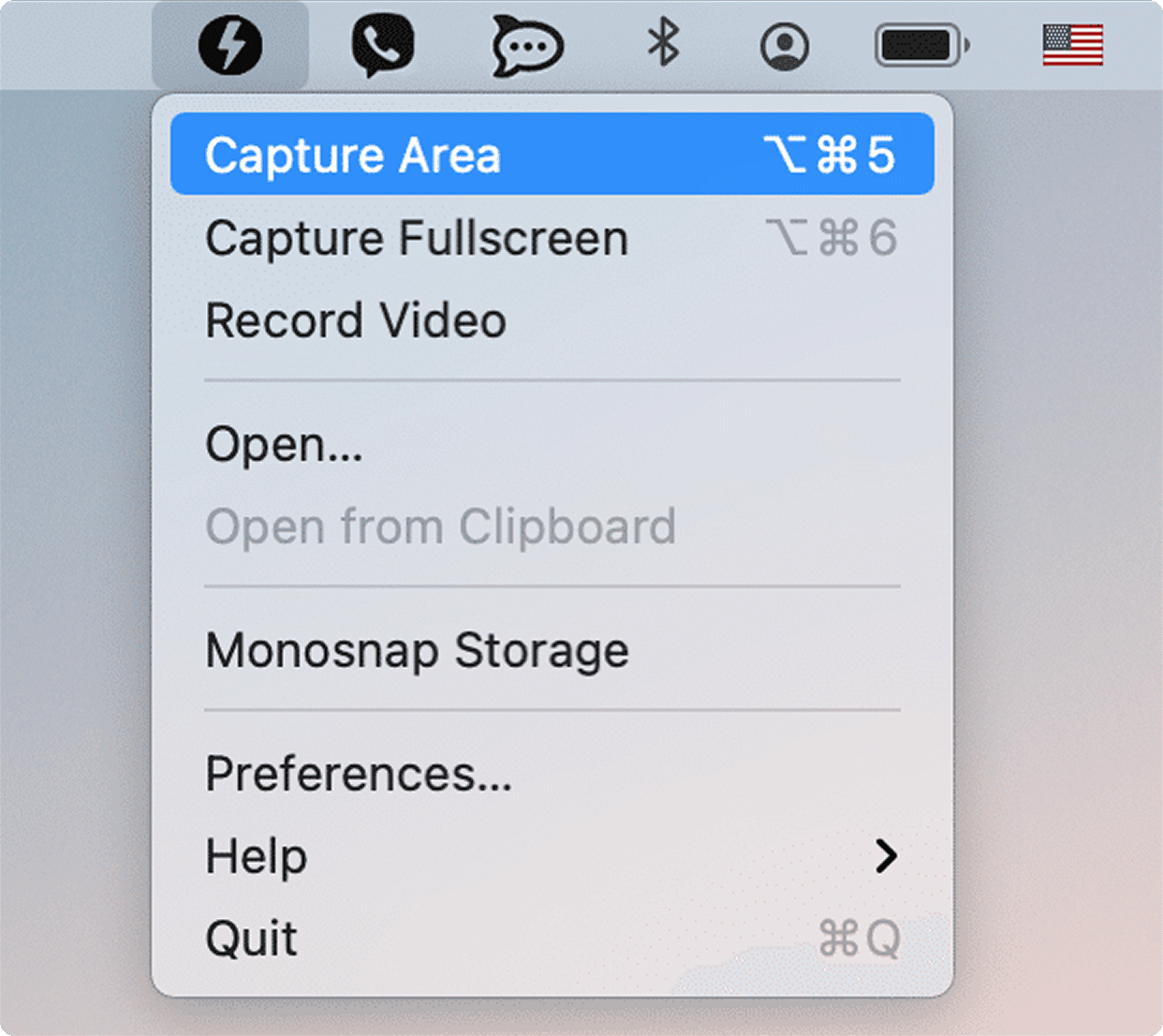This screenshot has height=1036, width=1163.
Task: Open the Monosnap lightning bolt menu bar icon
Action: (x=231, y=45)
